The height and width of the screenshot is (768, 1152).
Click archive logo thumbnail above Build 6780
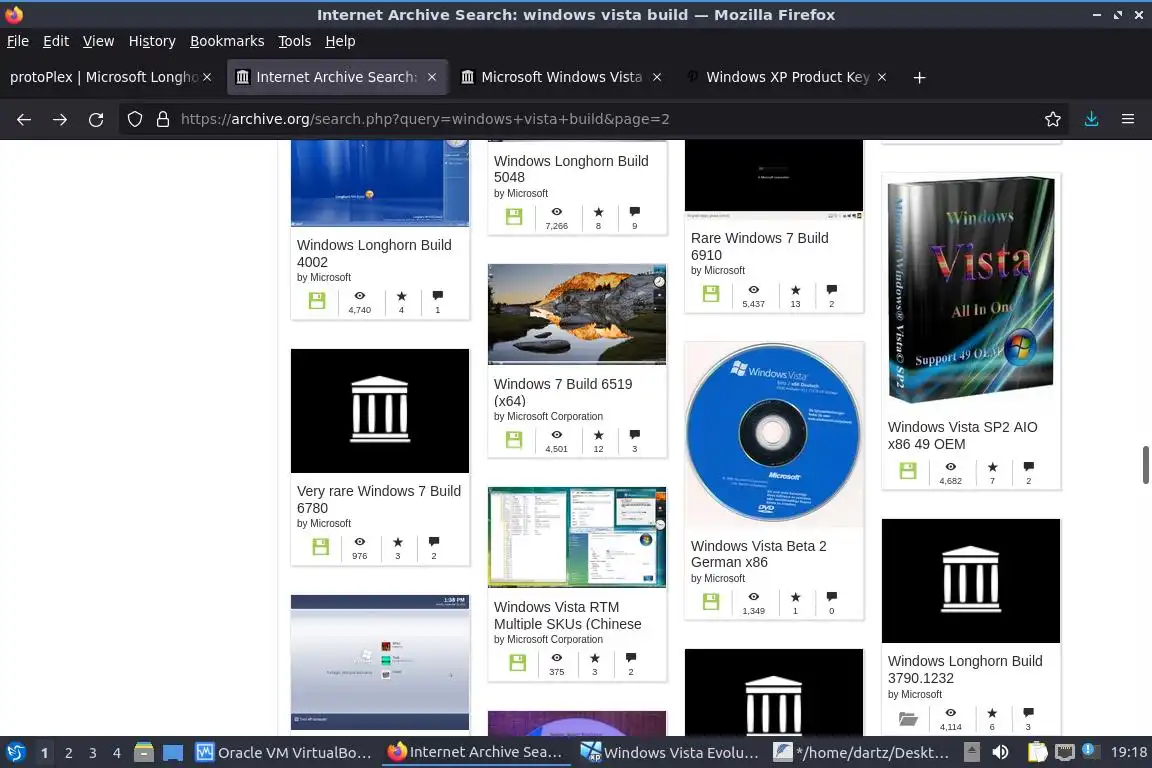tap(380, 411)
